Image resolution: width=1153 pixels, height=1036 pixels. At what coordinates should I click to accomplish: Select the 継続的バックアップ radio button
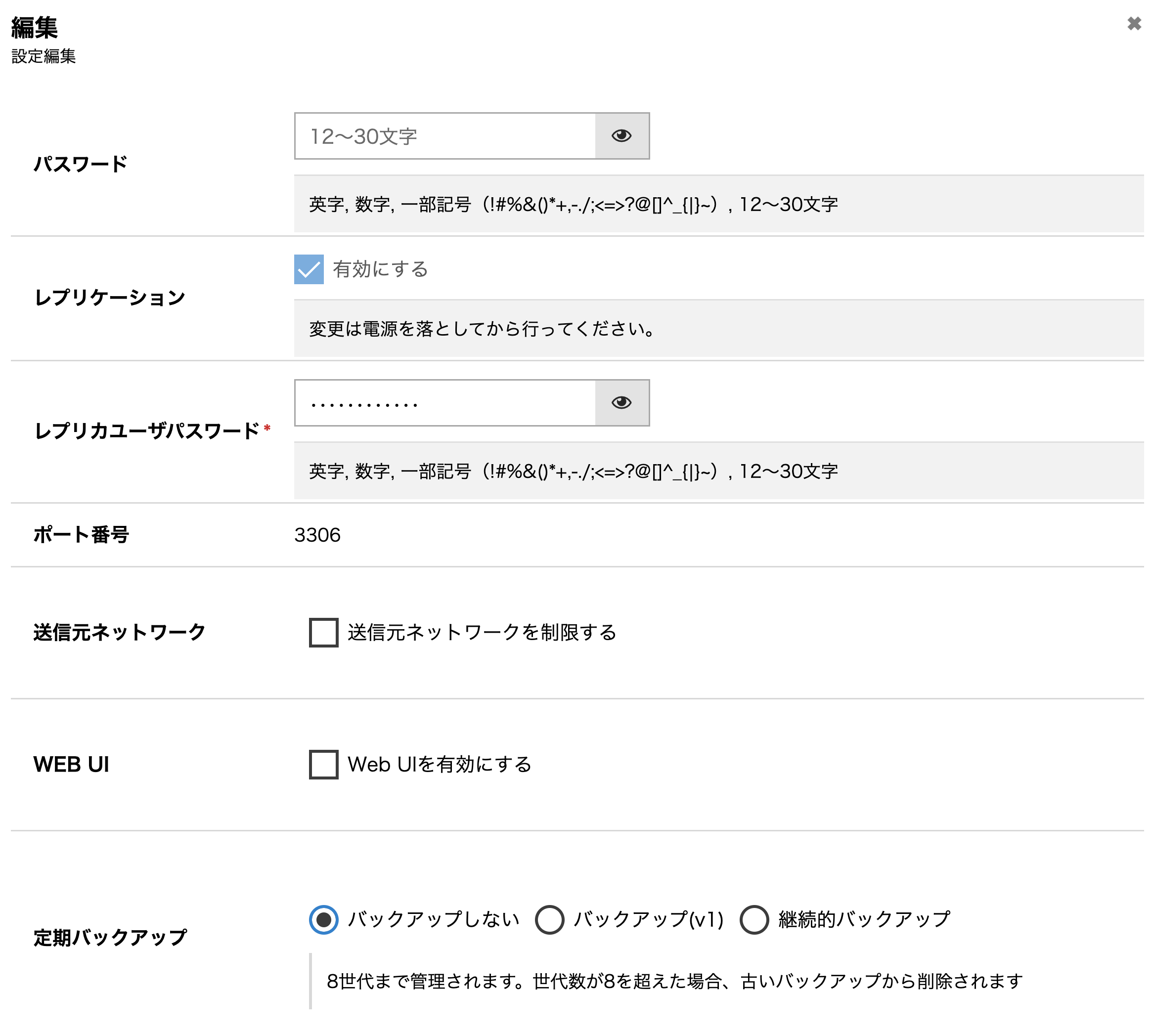pos(754,919)
